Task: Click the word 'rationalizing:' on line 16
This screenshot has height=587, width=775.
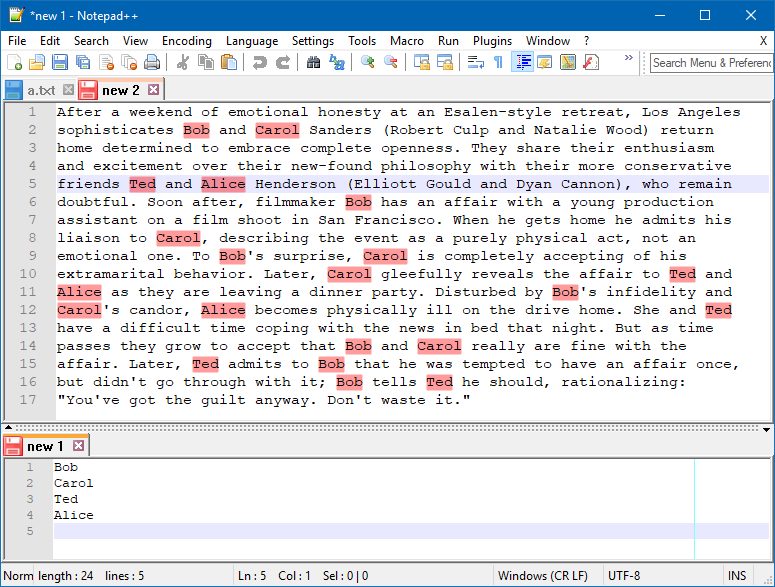Action: [623, 382]
